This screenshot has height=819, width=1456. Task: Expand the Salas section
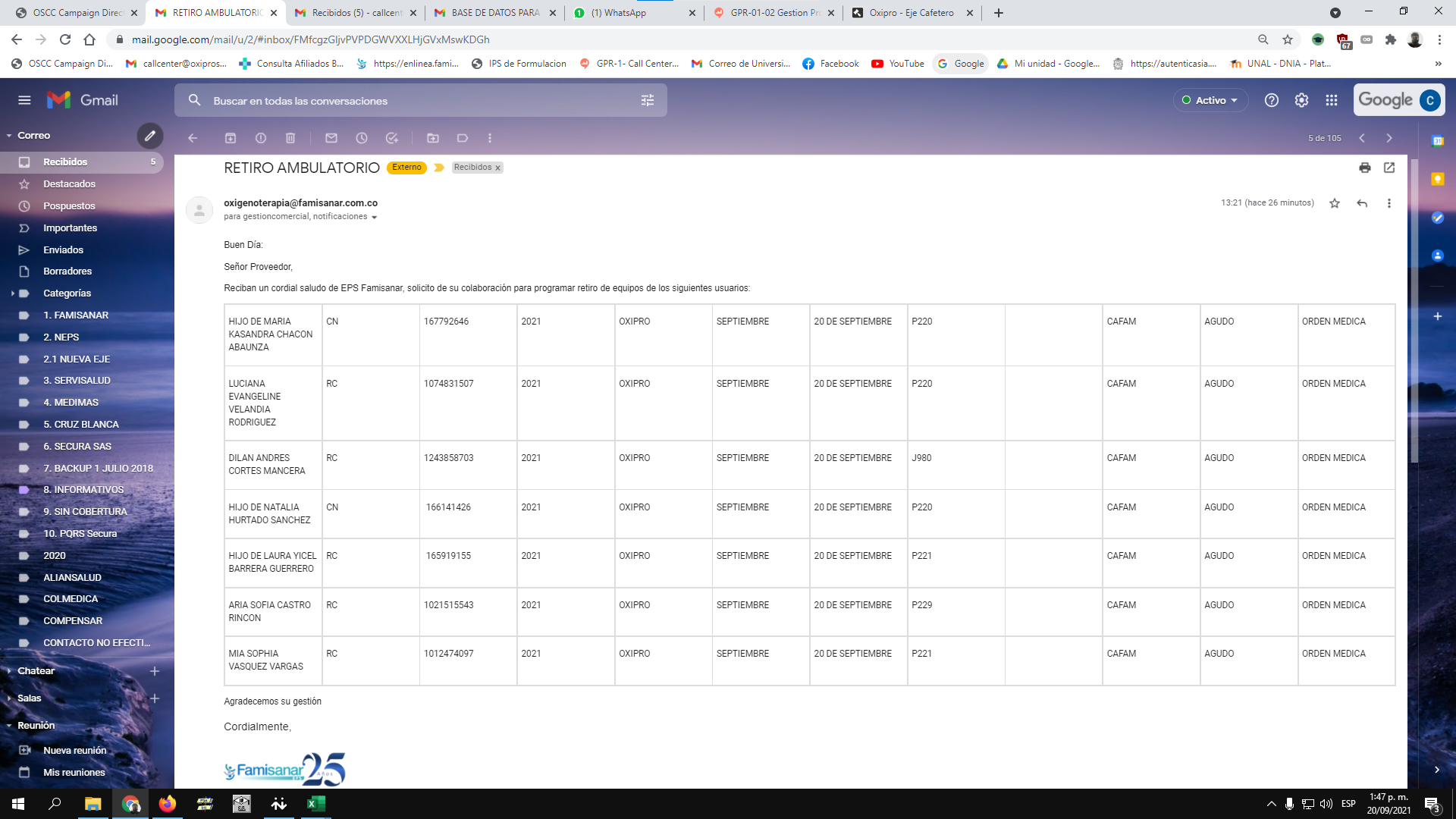pyautogui.click(x=9, y=698)
